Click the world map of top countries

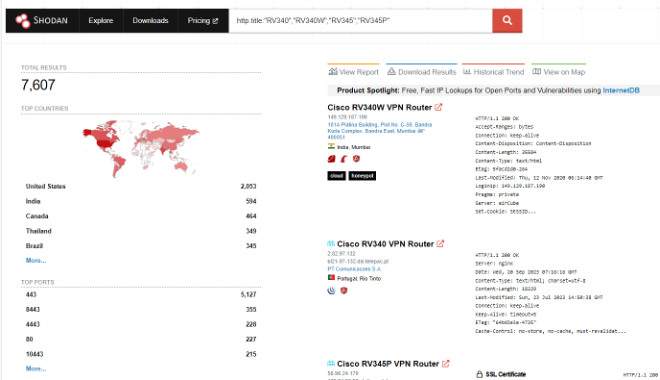point(141,148)
